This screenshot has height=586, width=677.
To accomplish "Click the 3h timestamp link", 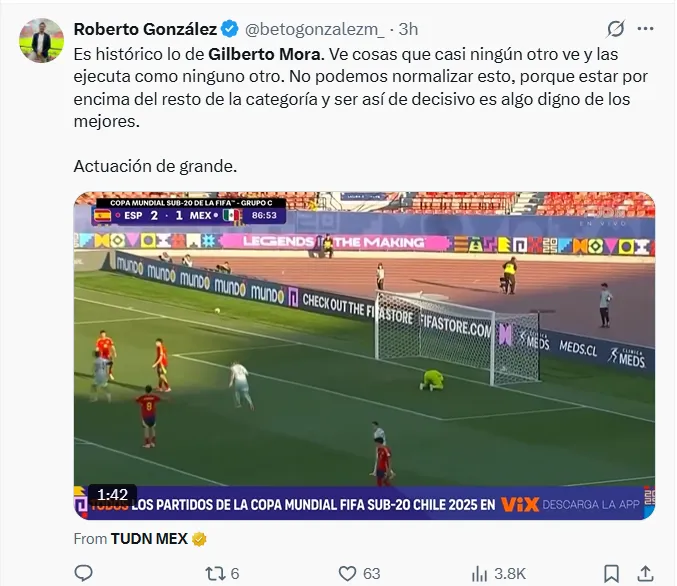I will [408, 29].
